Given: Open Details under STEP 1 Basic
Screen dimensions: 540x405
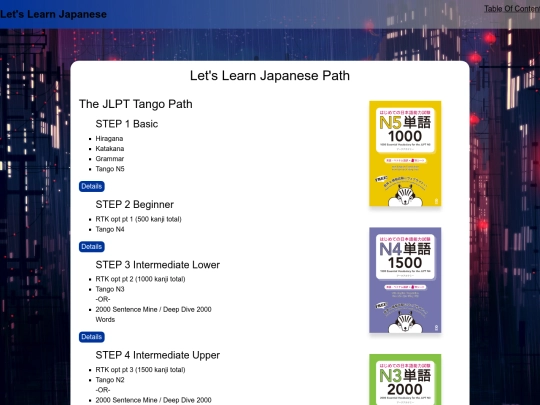Looking at the screenshot, I should [x=92, y=186].
